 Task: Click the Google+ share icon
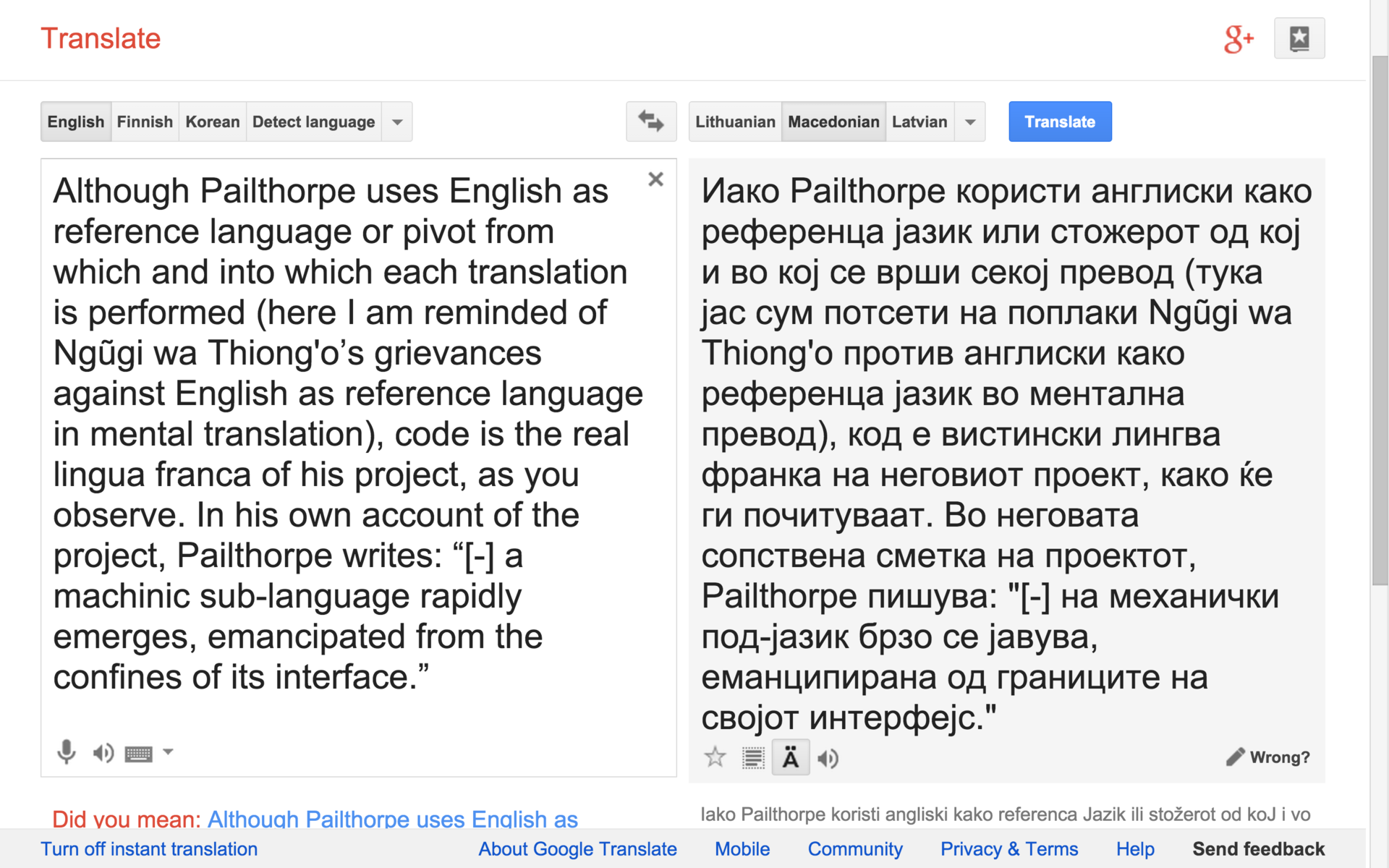point(1238,39)
